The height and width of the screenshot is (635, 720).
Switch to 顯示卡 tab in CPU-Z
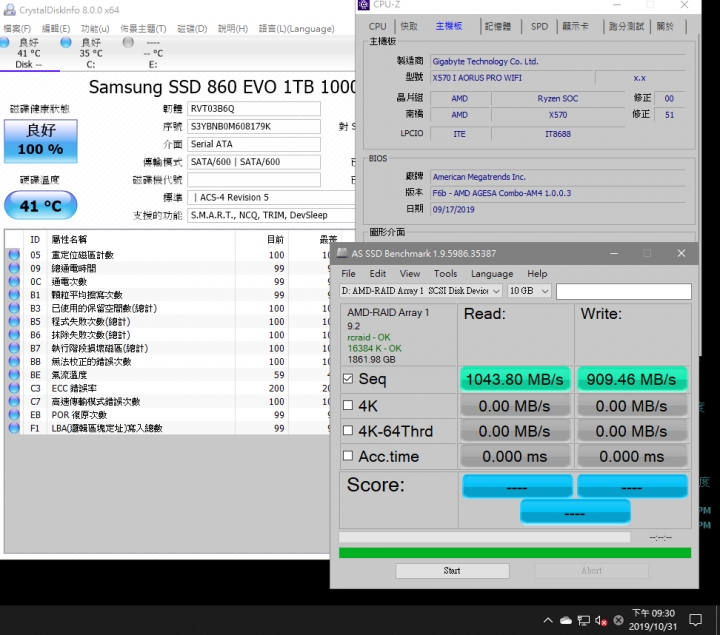point(575,26)
